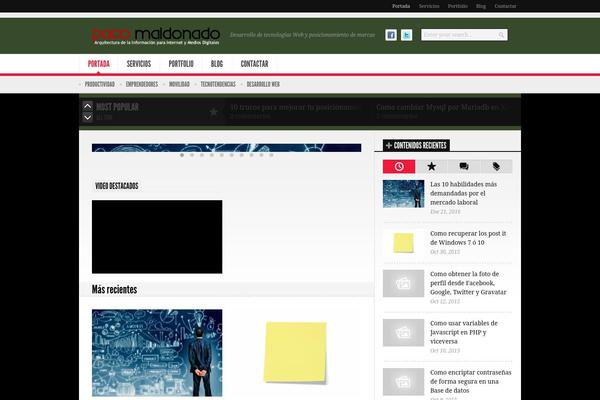Open Portada in the main navigation
Image resolution: width=600 pixels, height=400 pixels.
pyautogui.click(x=99, y=64)
